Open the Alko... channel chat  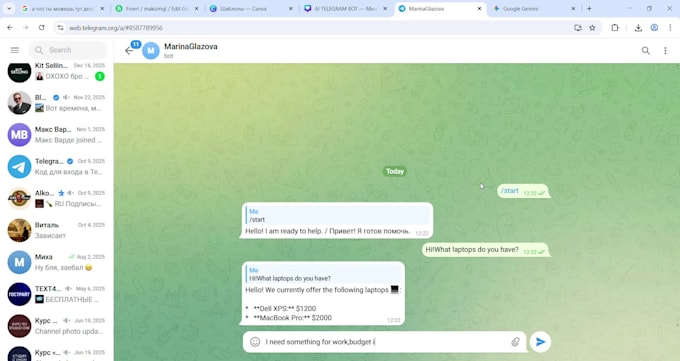tap(57, 198)
